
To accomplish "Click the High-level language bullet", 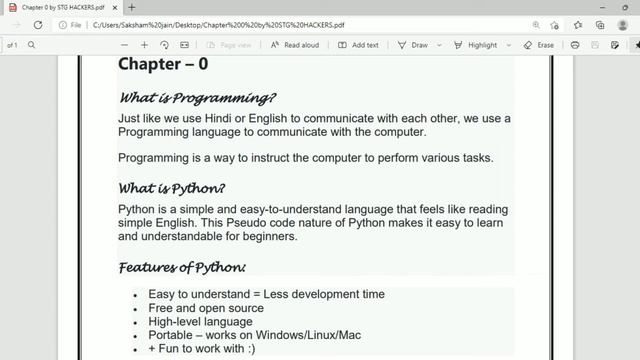I will pos(200,322).
